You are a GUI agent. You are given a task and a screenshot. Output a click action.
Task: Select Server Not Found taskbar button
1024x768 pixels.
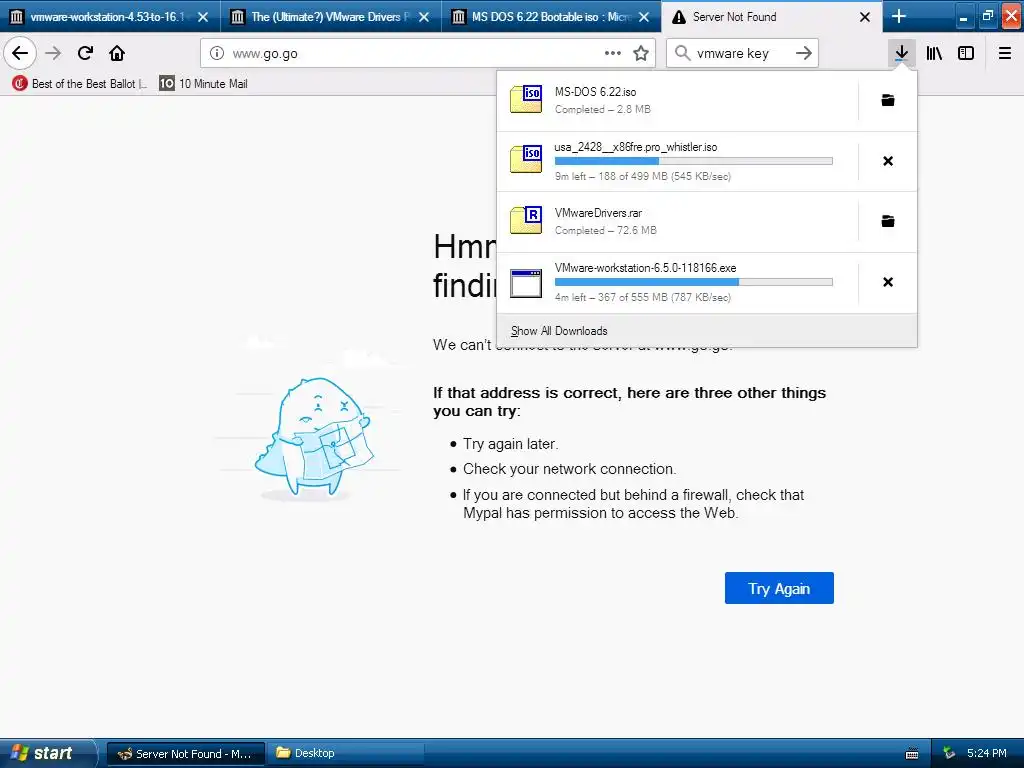click(x=185, y=754)
